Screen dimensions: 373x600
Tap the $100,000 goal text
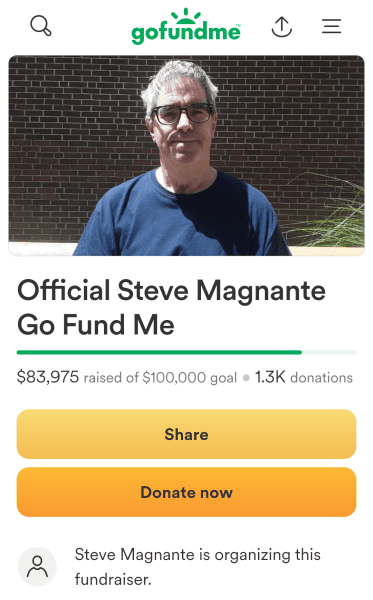click(189, 378)
